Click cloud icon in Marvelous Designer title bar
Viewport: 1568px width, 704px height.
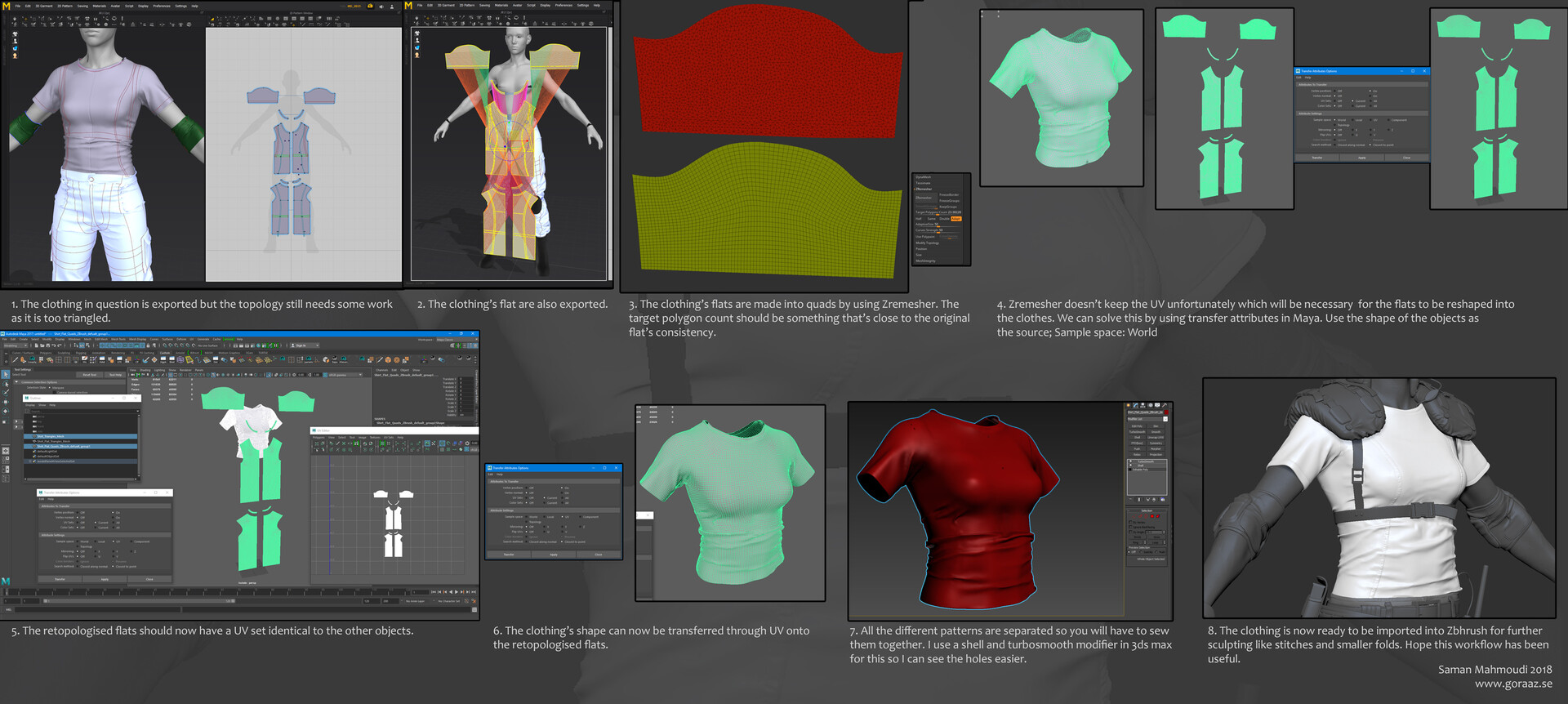pyautogui.click(x=370, y=6)
